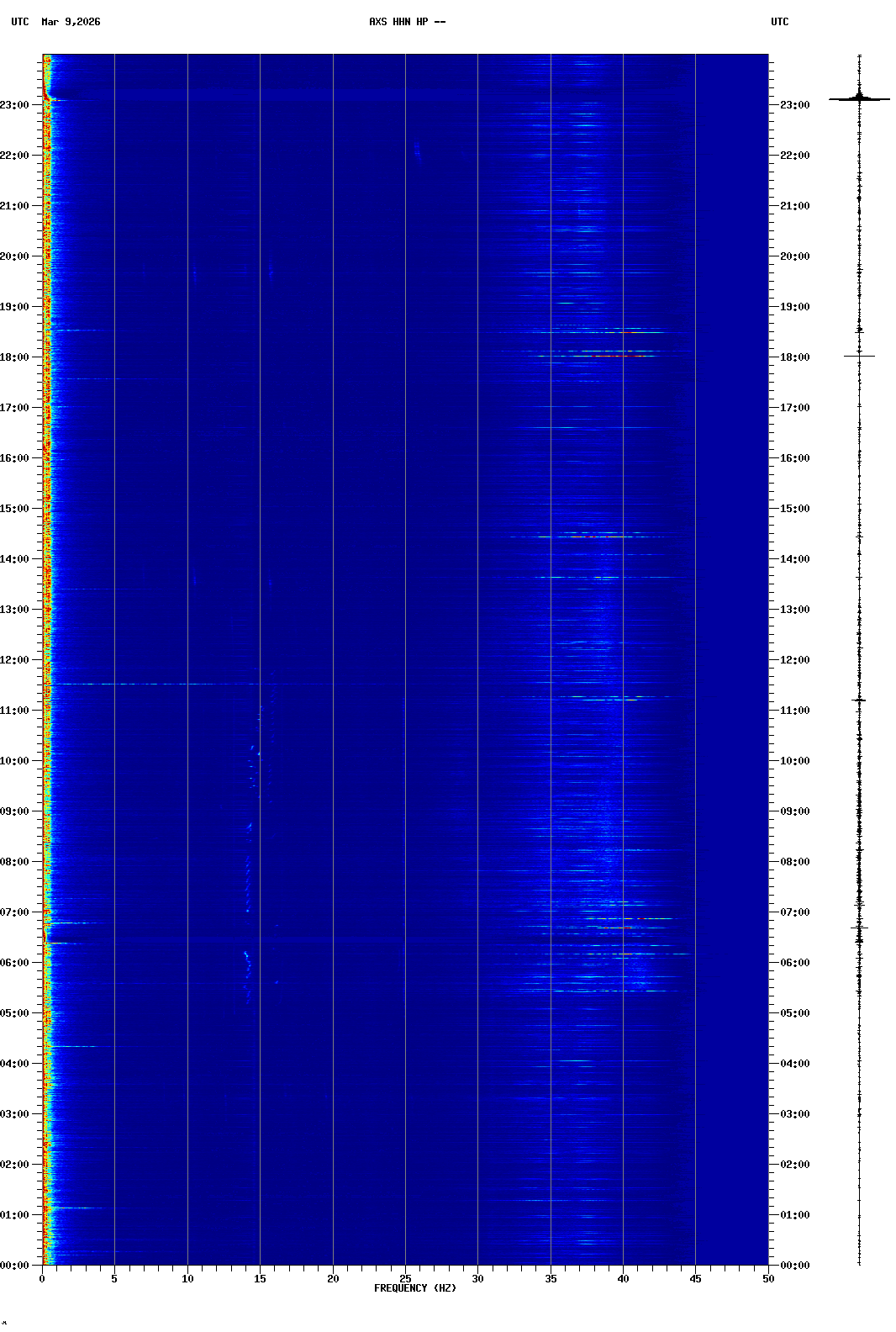896x1332 pixels.
Task: Click the seismogram trace event at 18:00
Action: tap(859, 356)
